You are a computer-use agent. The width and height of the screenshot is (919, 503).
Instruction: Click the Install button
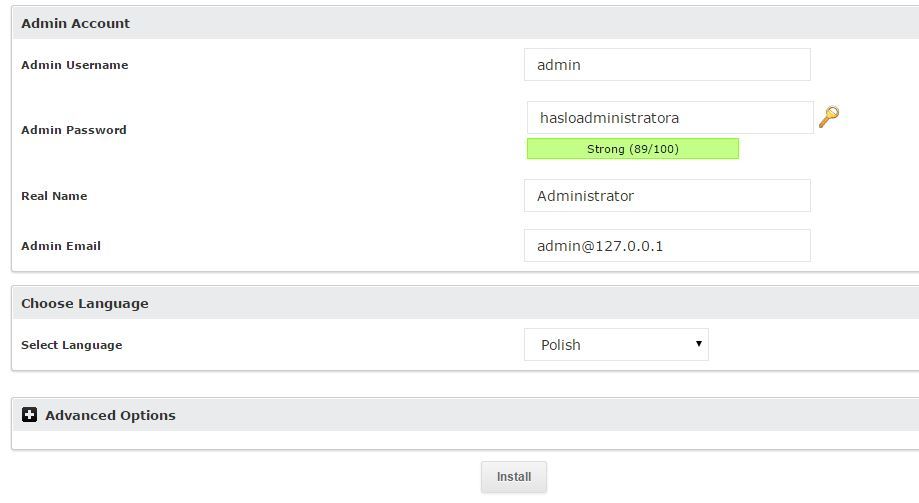514,477
